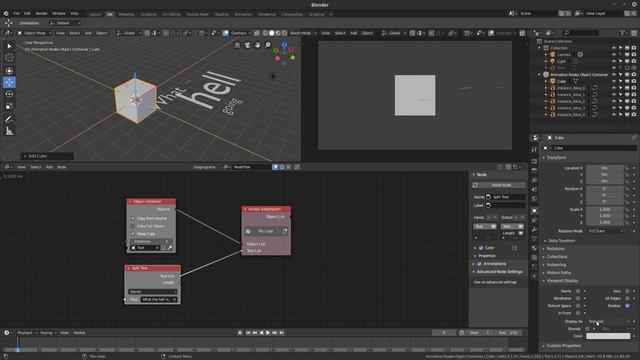This screenshot has height=360, width=640.
Task: Click the Light object icon in outliner
Action: (553, 61)
